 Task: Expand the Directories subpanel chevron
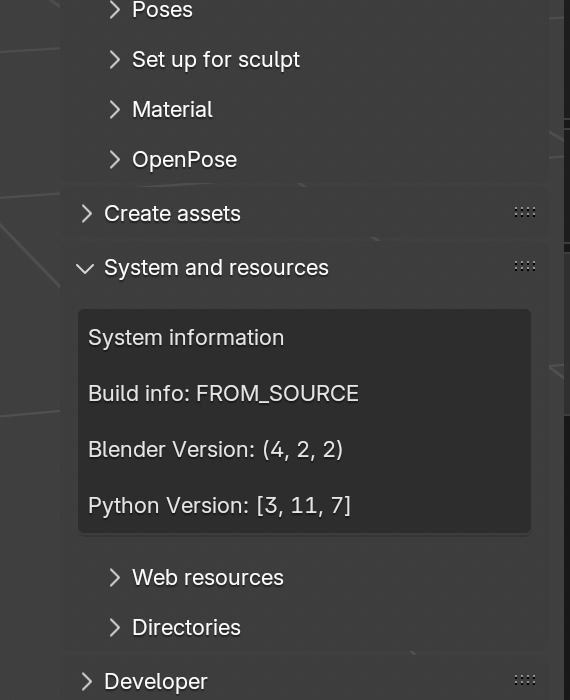point(115,627)
